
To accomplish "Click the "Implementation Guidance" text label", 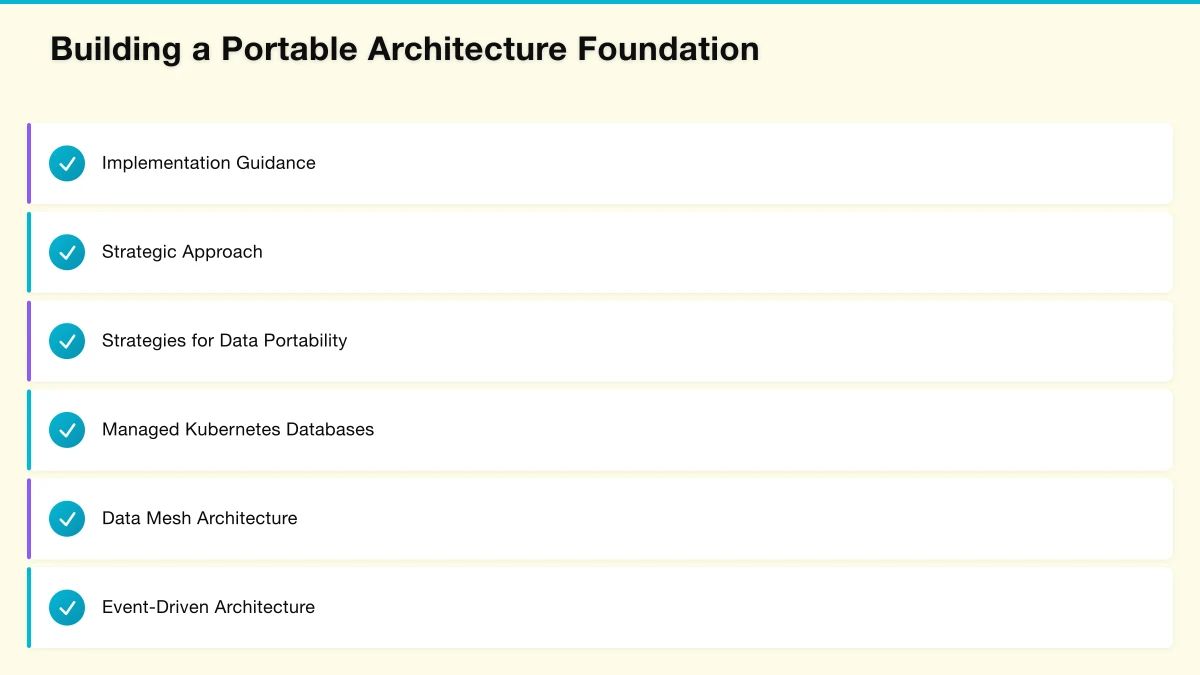I will coord(208,163).
